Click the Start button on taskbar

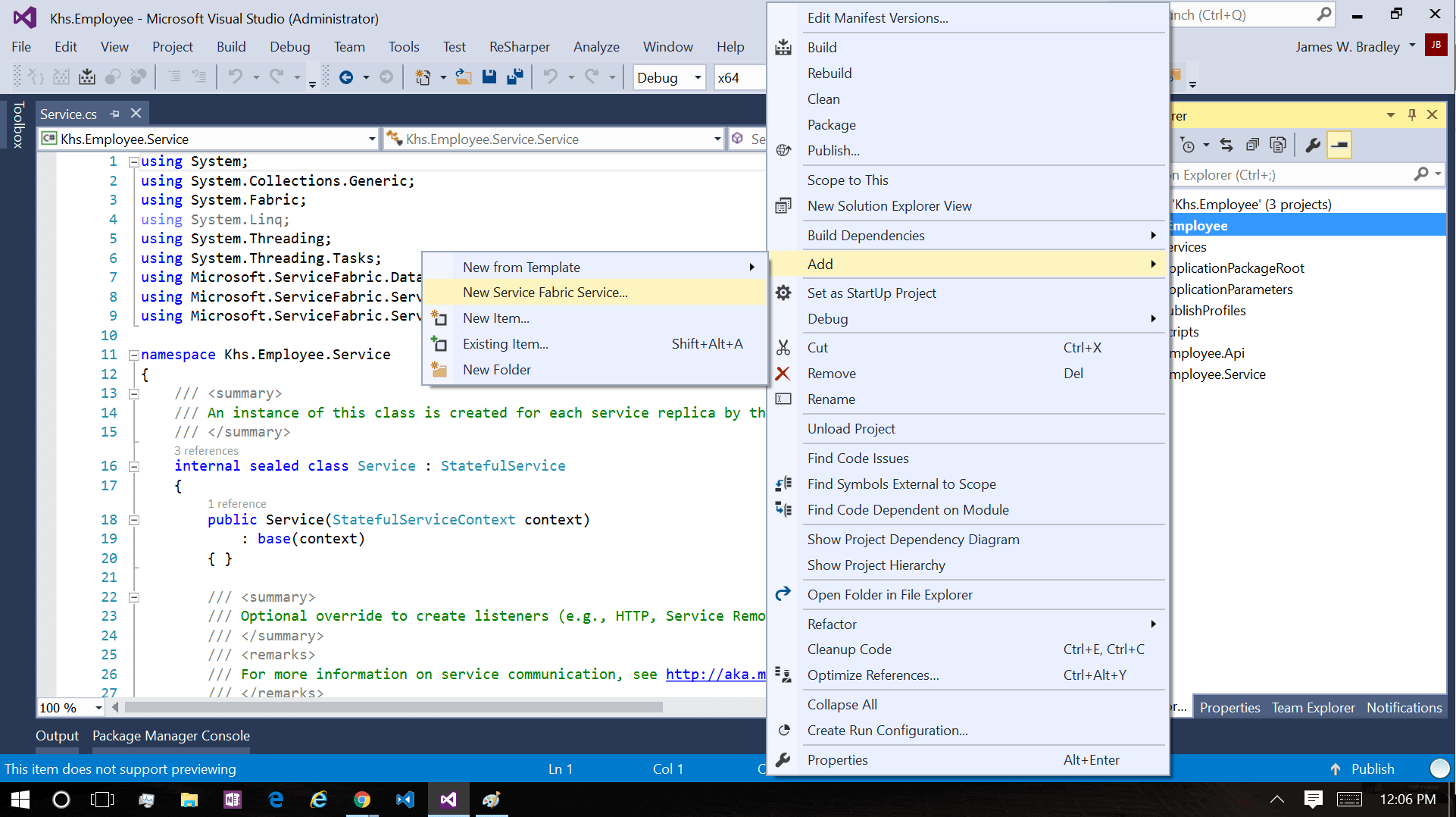click(x=20, y=800)
